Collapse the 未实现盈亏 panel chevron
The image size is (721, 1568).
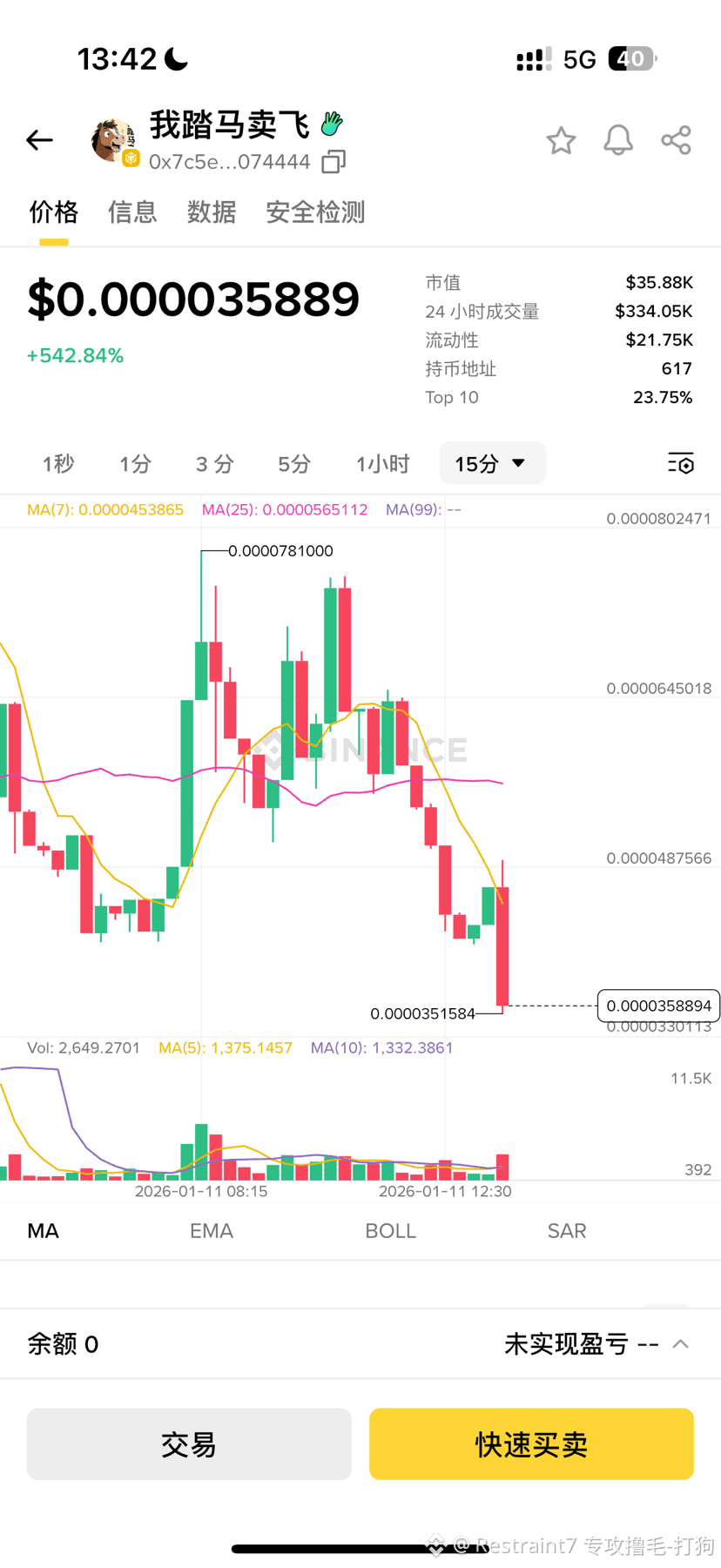681,1344
